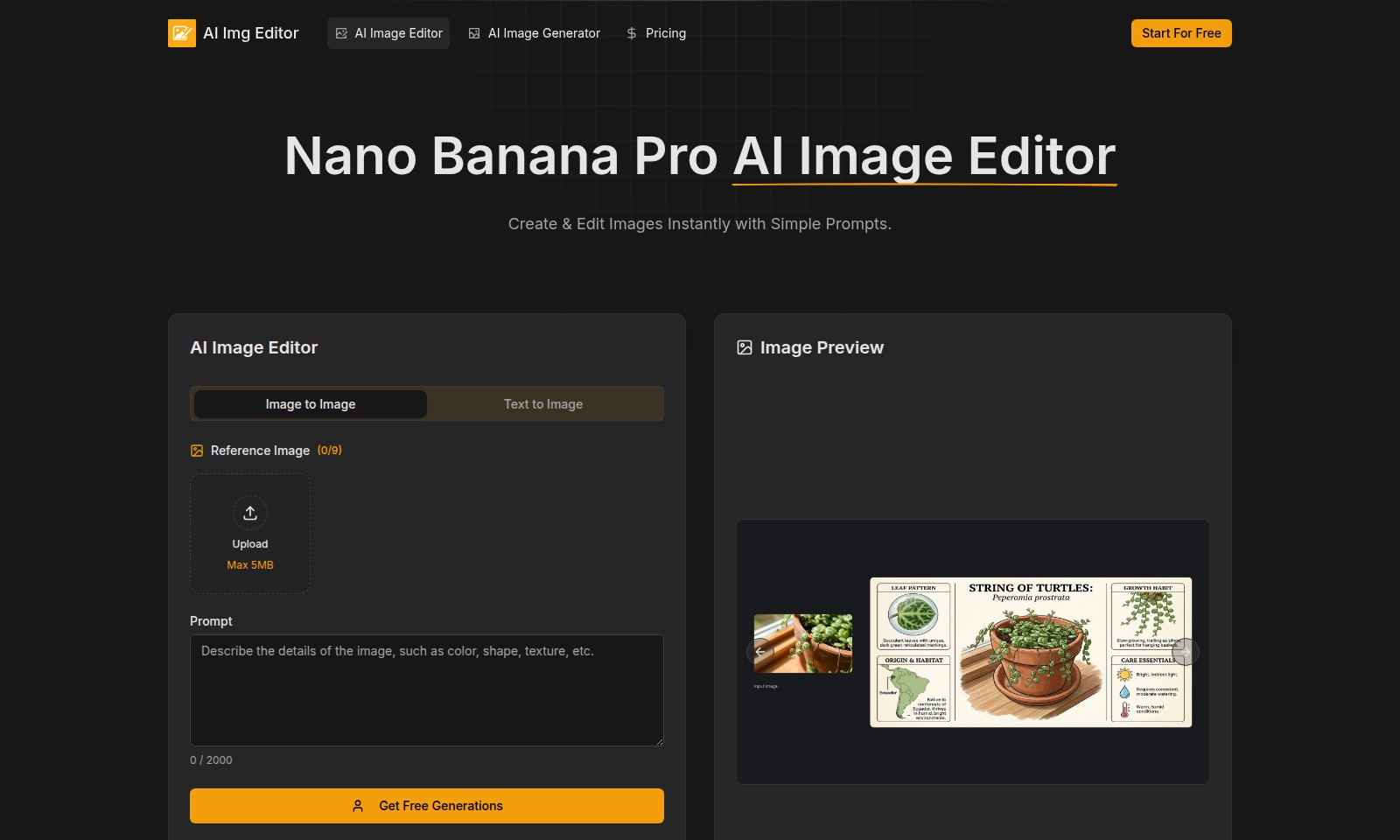The image size is (1400, 840).
Task: Click the Prompt label
Action: click(x=211, y=621)
